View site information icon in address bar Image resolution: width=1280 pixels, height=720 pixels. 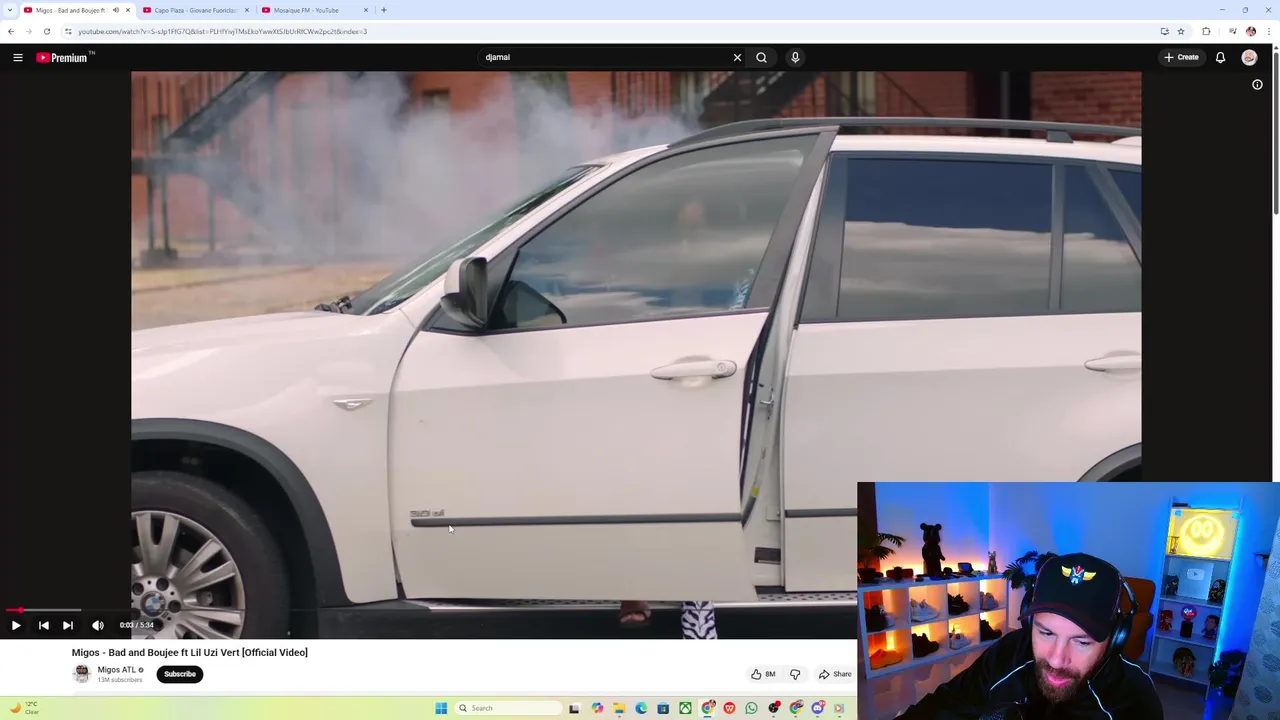68,31
